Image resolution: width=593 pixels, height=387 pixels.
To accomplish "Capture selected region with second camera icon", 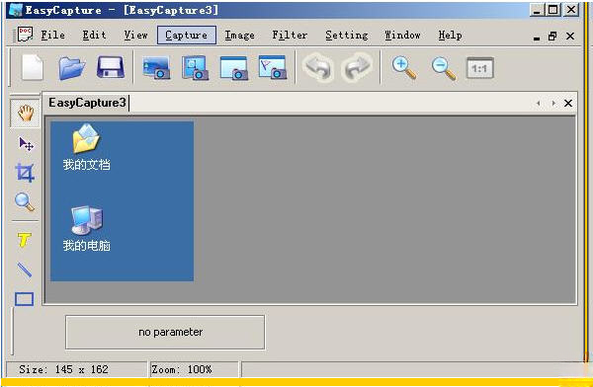I will (195, 68).
